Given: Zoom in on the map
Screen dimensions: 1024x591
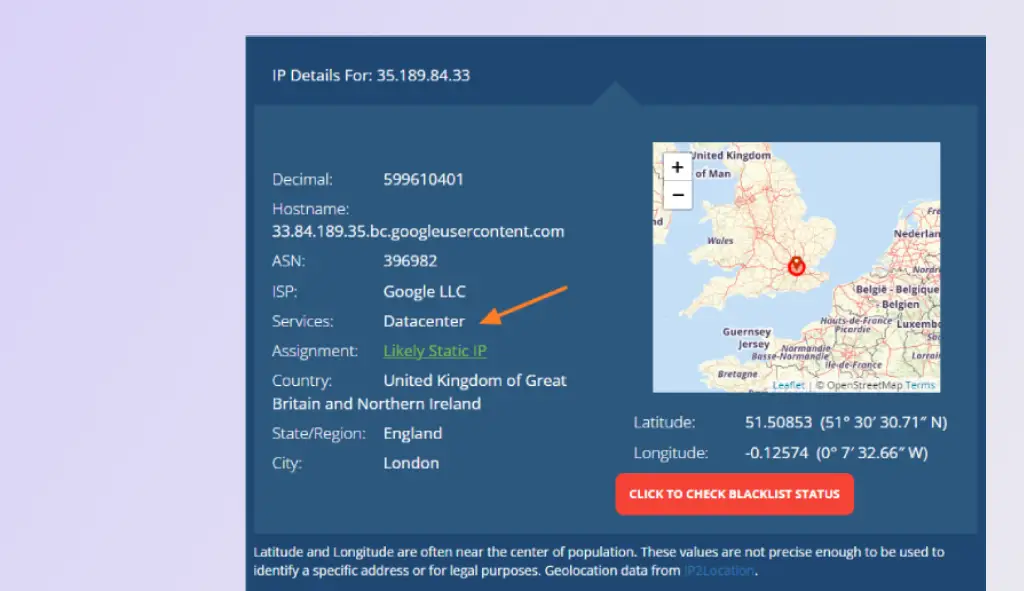Looking at the screenshot, I should [x=677, y=167].
